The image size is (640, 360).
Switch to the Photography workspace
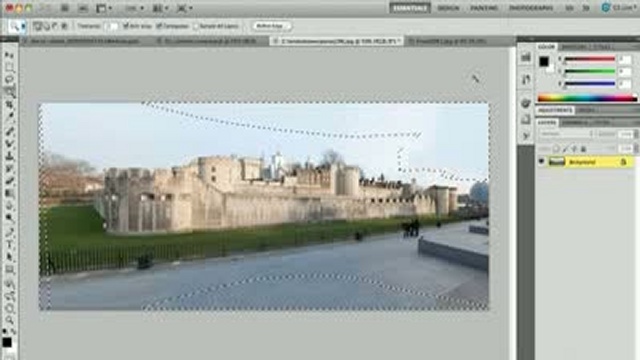[531, 8]
